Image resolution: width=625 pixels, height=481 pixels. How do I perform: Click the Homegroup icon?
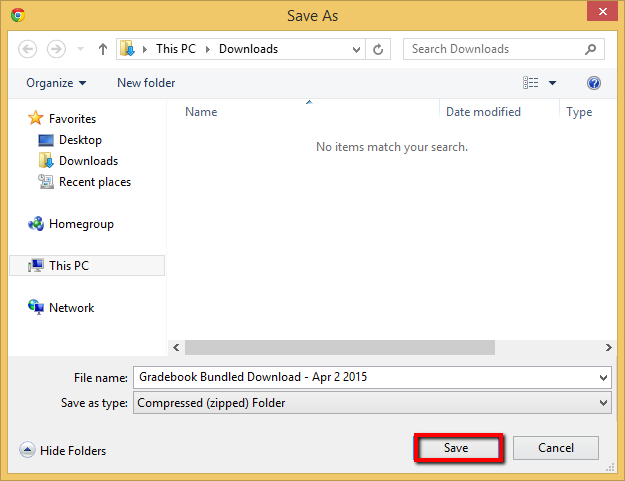[x=36, y=224]
